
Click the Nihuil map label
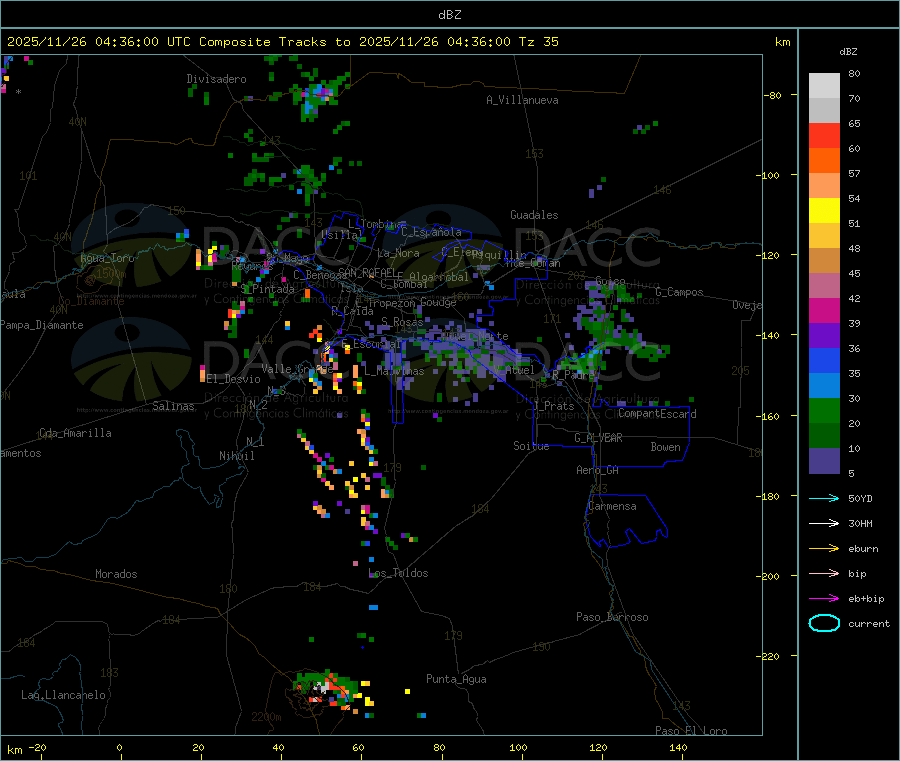point(236,456)
